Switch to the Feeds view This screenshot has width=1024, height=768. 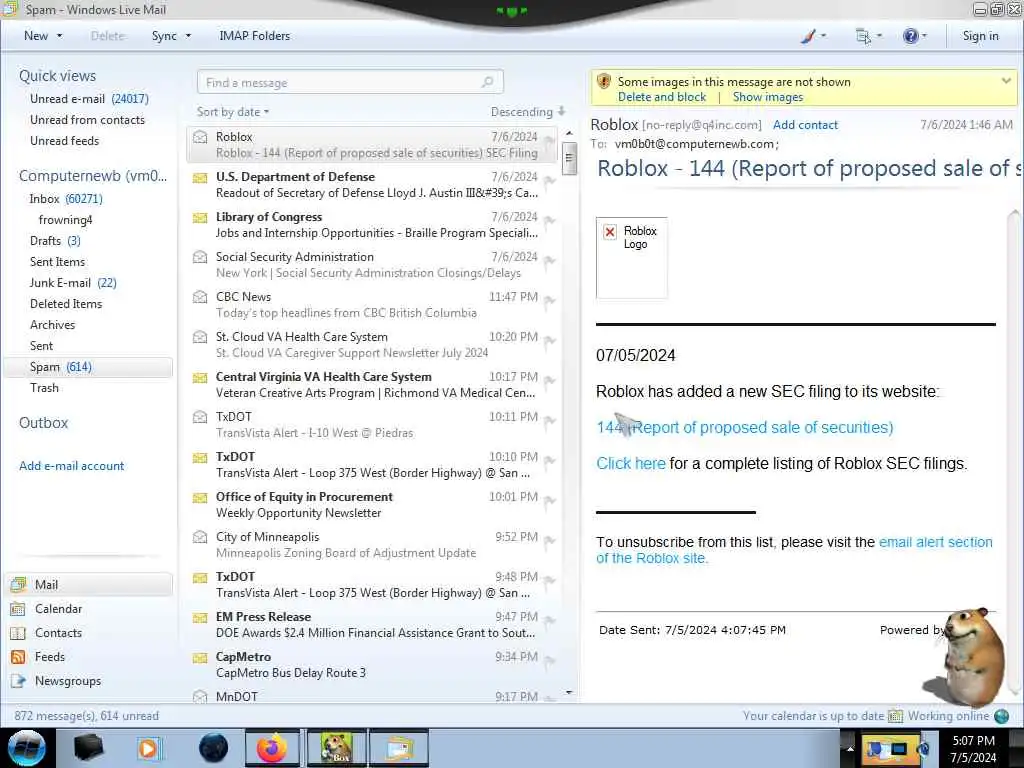click(x=50, y=656)
